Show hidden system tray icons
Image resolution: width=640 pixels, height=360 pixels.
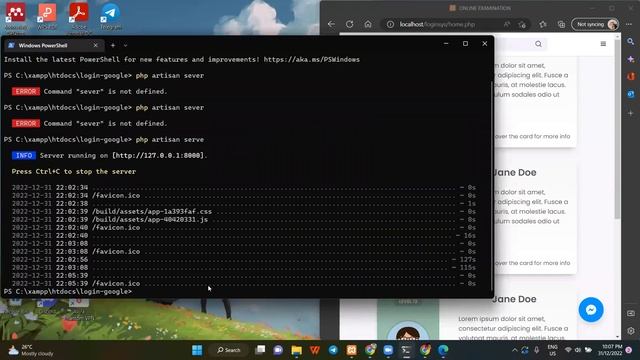coord(514,350)
